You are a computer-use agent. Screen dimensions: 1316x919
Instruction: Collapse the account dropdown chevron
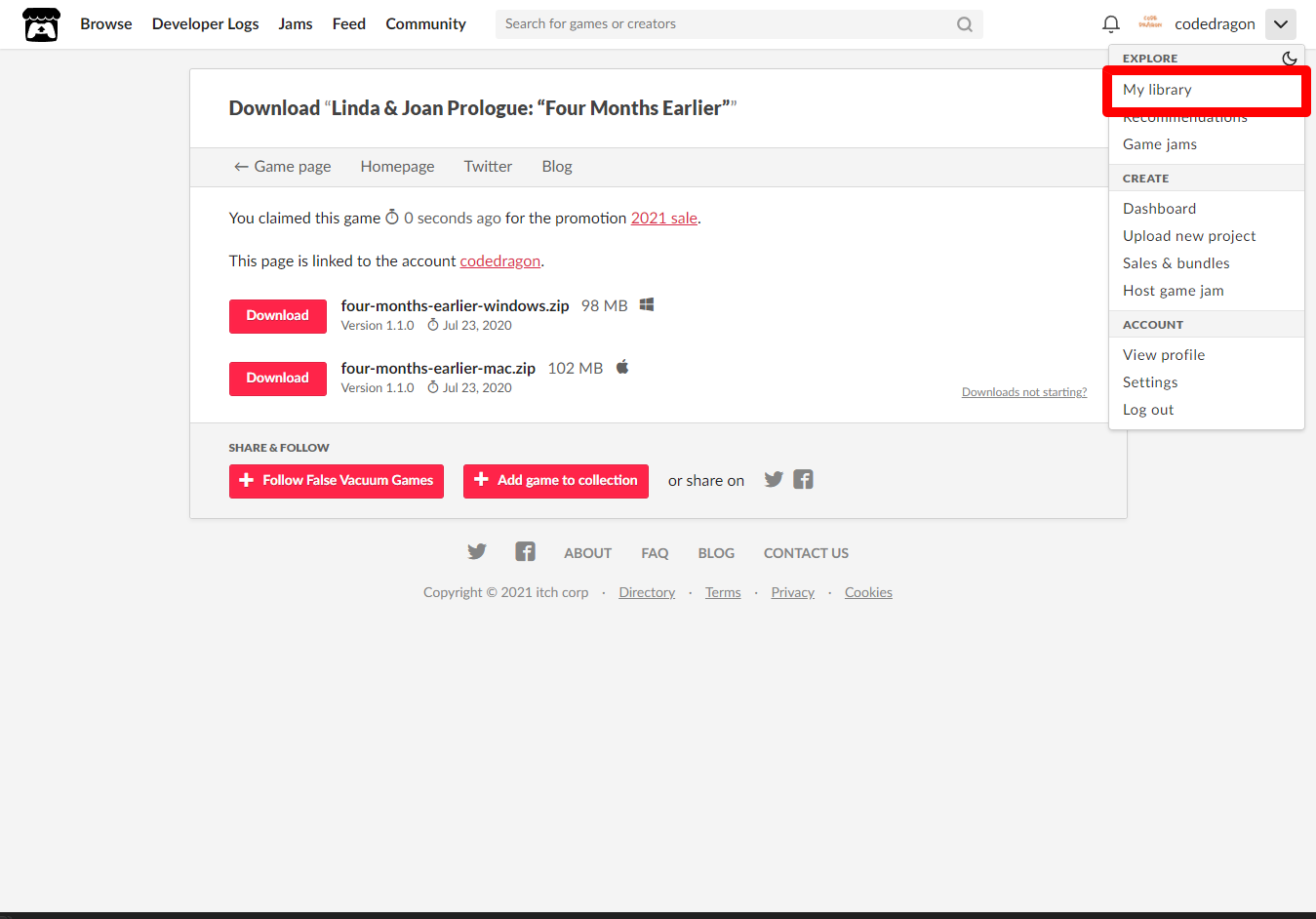[x=1280, y=24]
